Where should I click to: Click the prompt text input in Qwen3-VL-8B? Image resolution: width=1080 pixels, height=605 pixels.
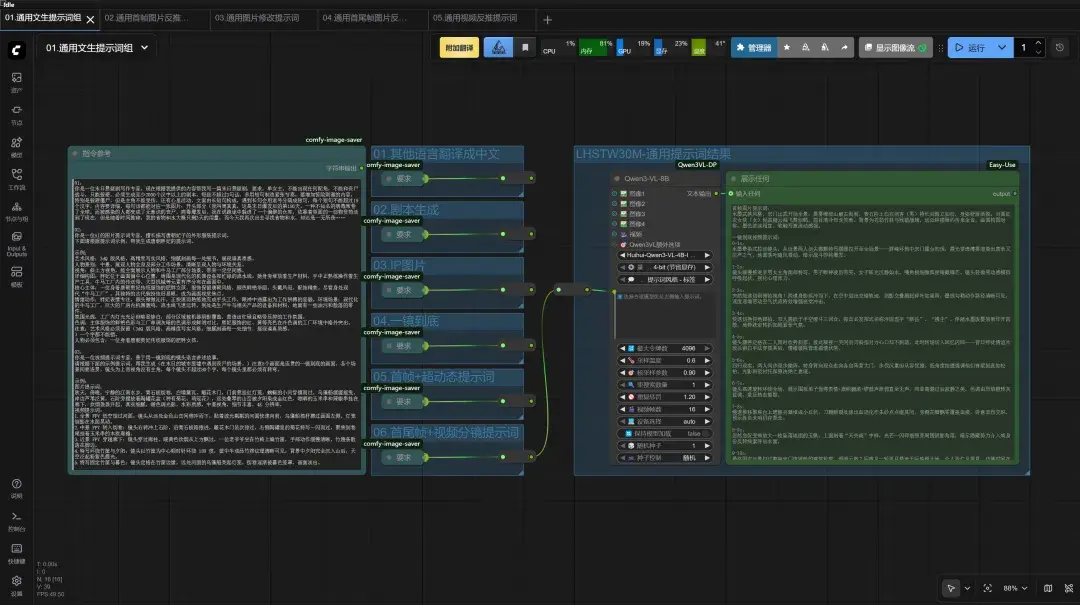[664, 315]
